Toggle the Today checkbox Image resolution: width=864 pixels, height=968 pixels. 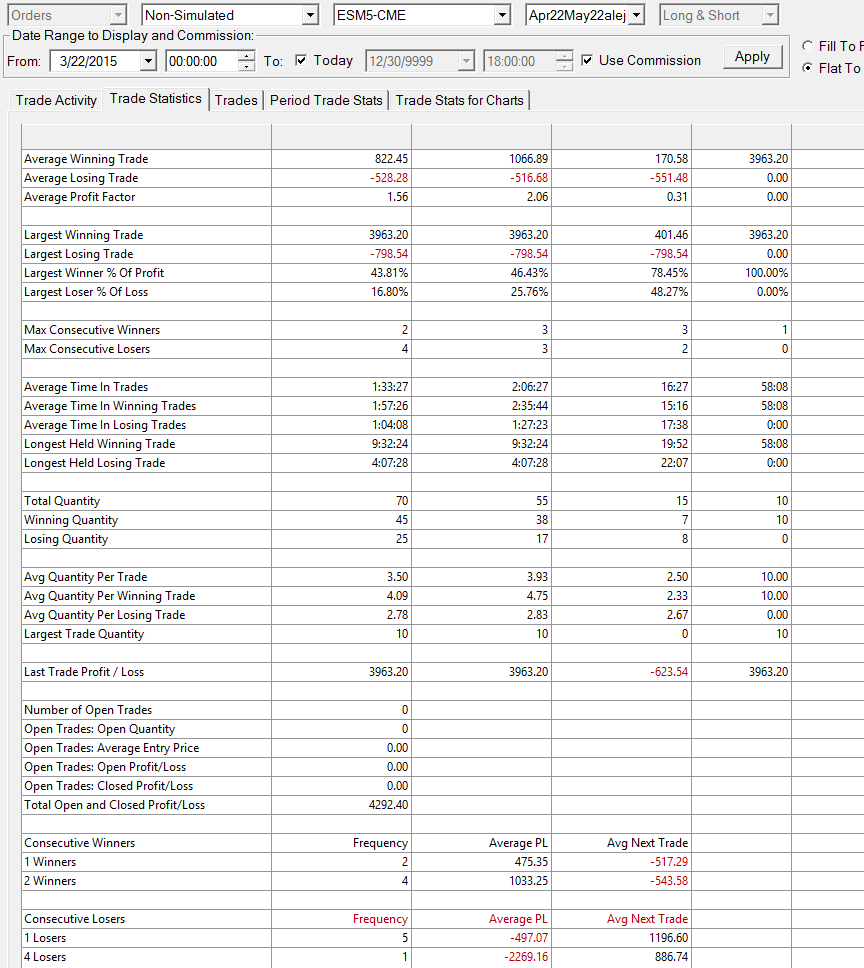pyautogui.click(x=301, y=60)
